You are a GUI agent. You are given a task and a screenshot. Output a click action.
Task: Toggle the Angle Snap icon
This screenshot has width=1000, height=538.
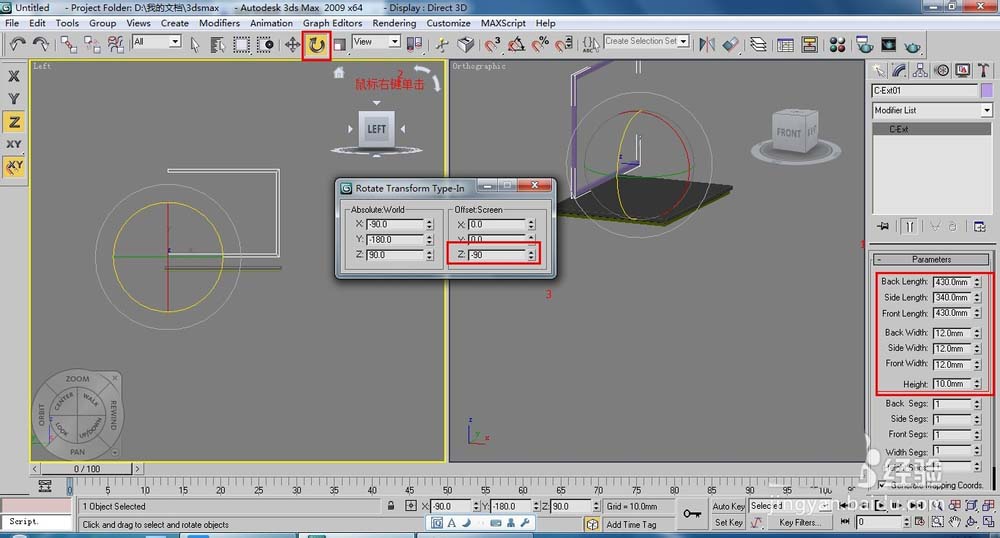point(516,44)
